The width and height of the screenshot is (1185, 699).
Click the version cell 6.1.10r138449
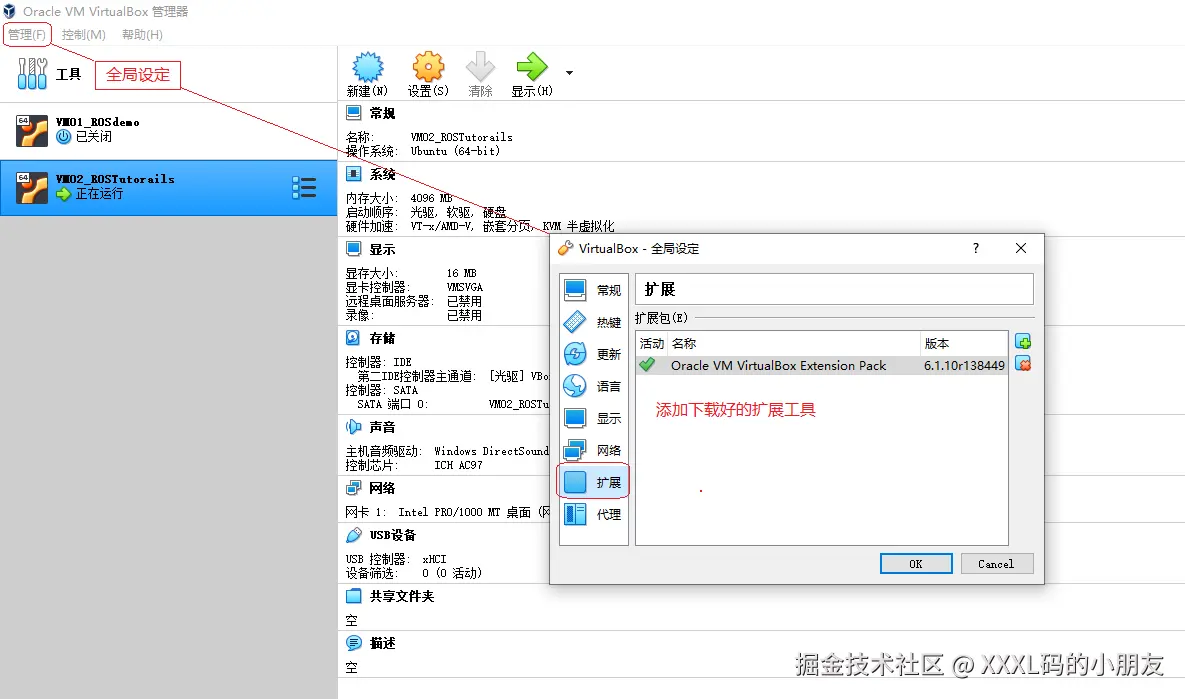click(964, 366)
